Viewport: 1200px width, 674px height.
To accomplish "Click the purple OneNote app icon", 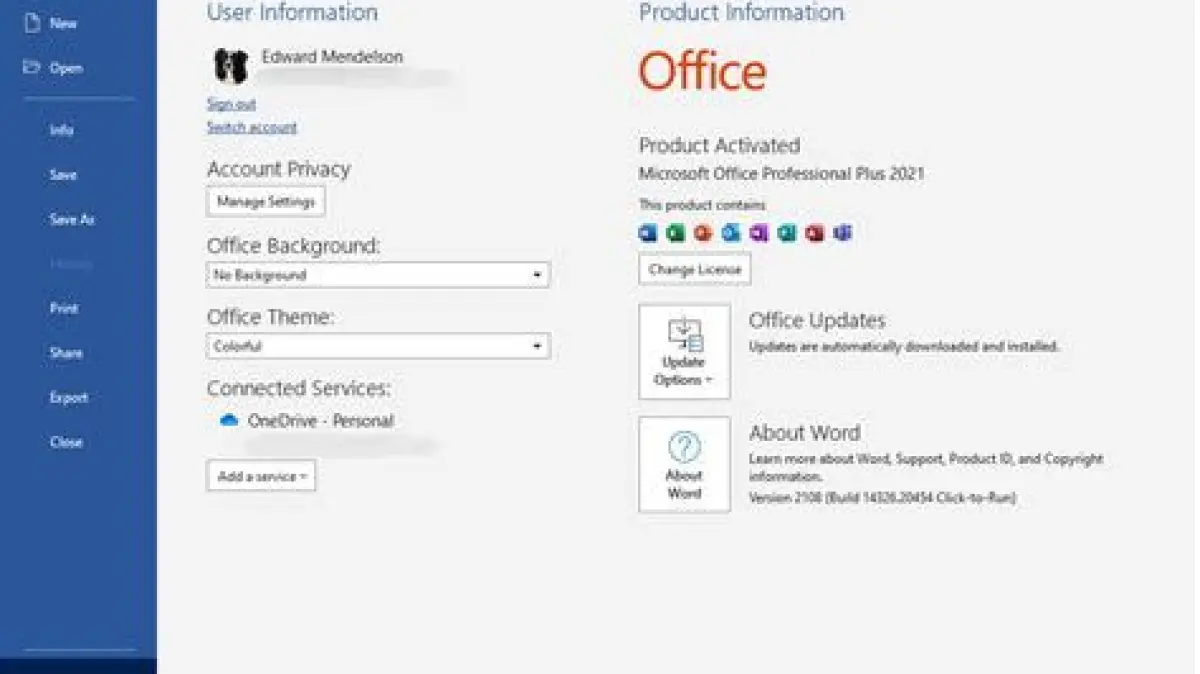I will click(x=759, y=233).
